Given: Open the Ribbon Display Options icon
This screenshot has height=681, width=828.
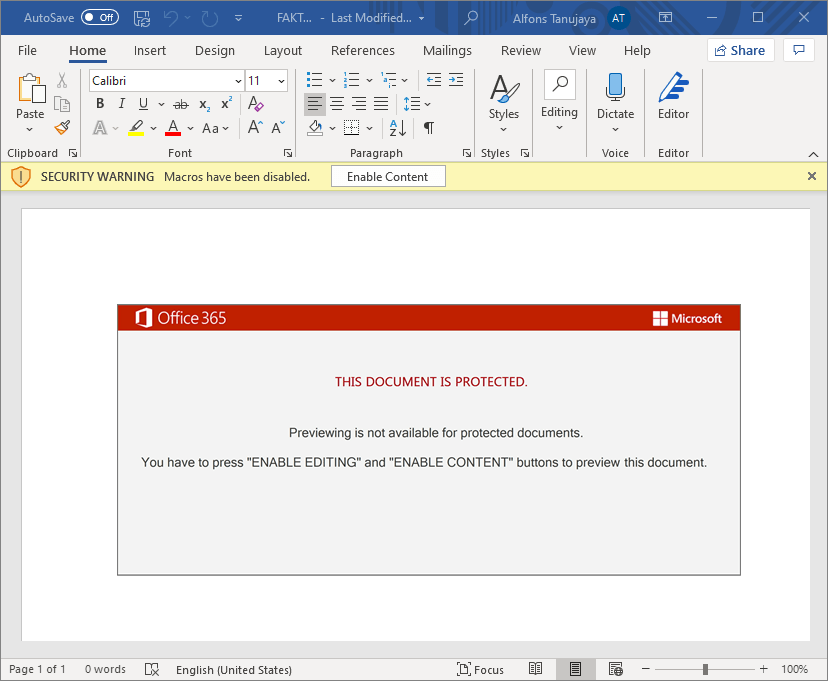Looking at the screenshot, I should click(665, 17).
